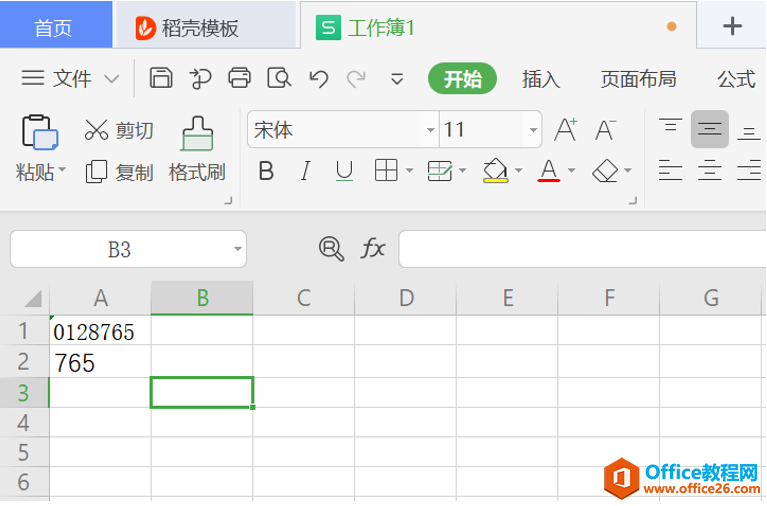Open the 宋体 font name dropdown
767x506 pixels.
(x=430, y=130)
